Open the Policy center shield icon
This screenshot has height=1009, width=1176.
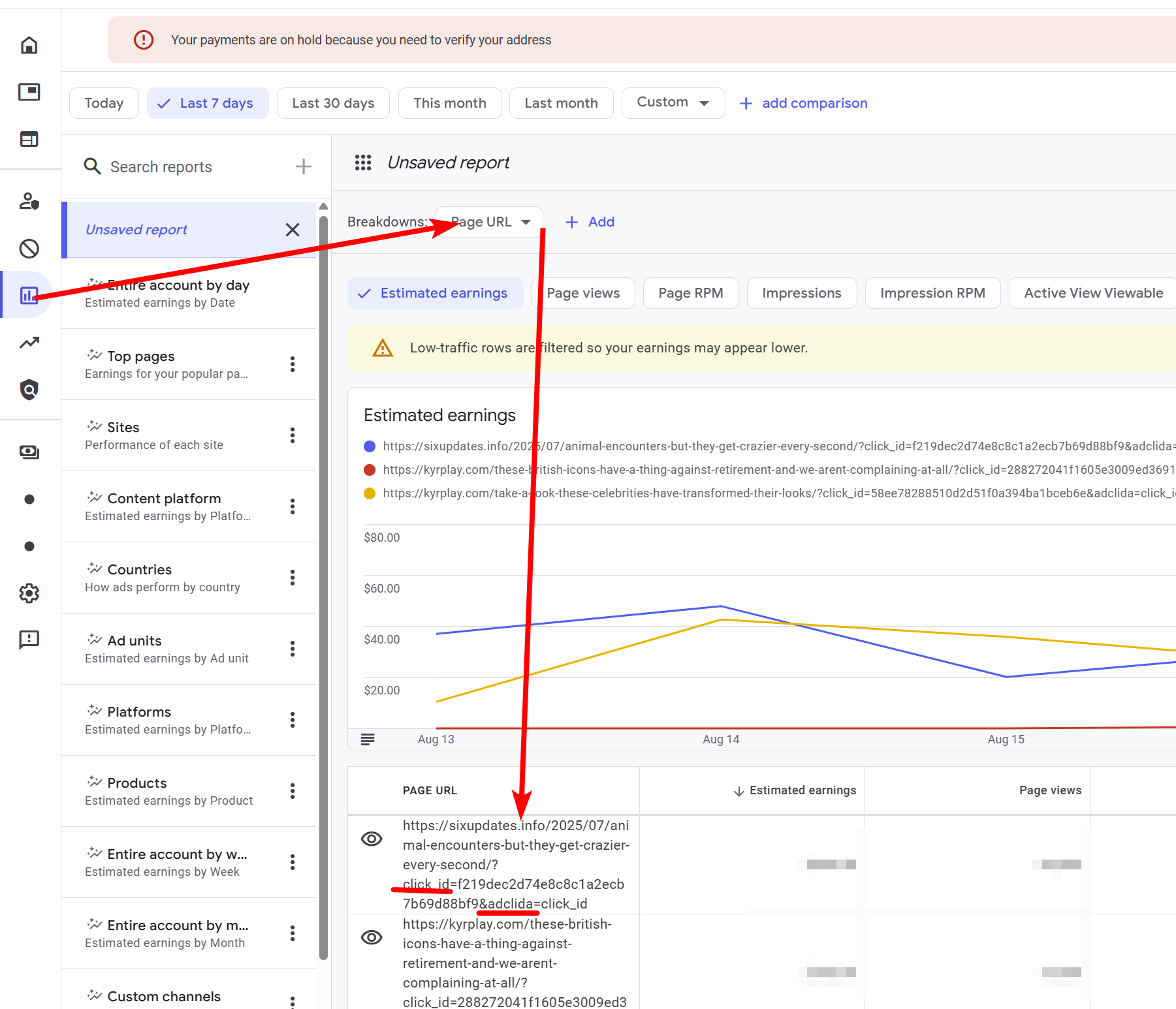coord(29,390)
